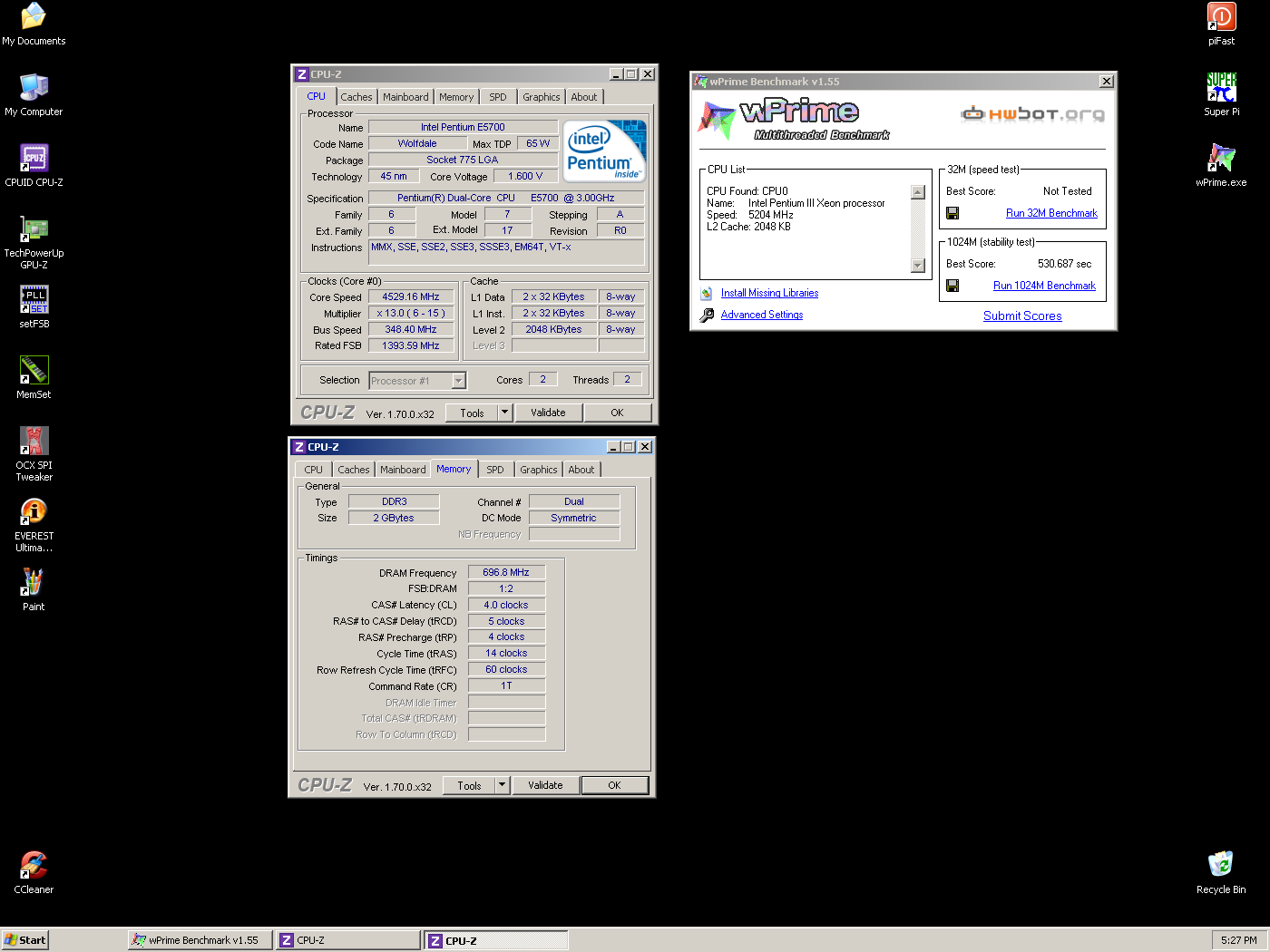Screen dimensions: 1270x952
Task: Click CPU List scrollbar down arrow
Action: click(x=918, y=266)
